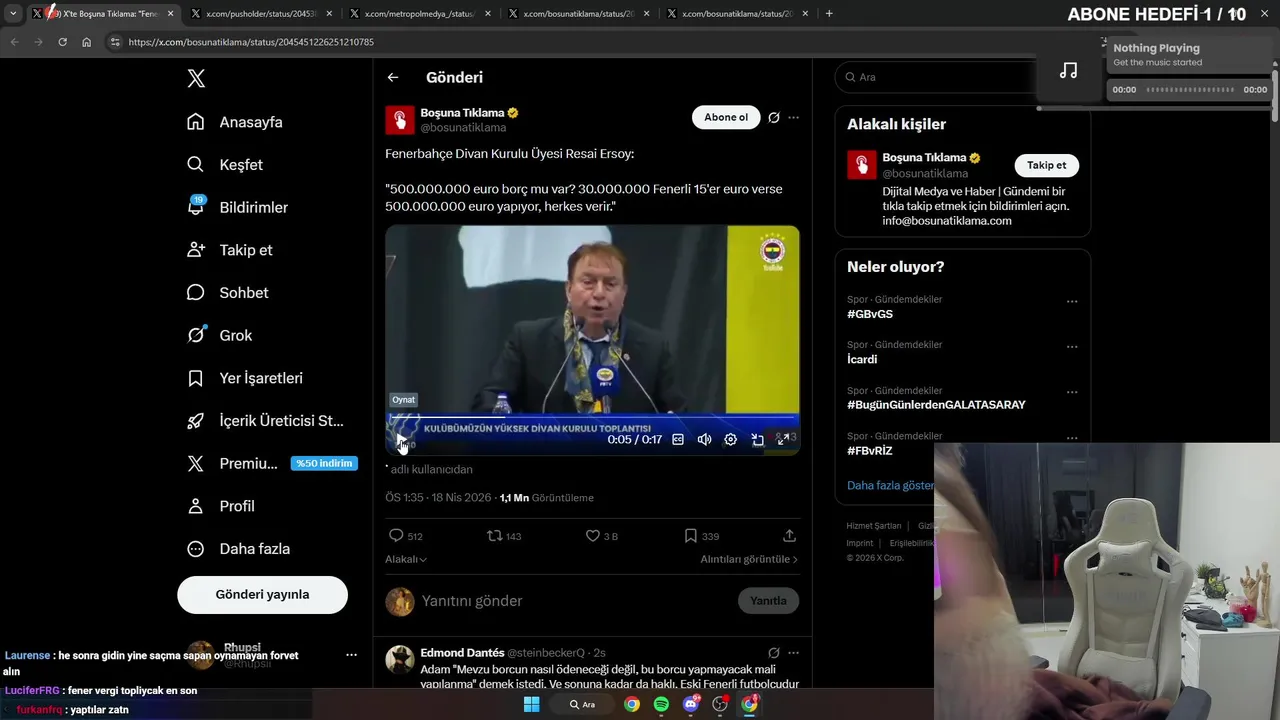Open site info icon in address bar

pyautogui.click(x=114, y=42)
